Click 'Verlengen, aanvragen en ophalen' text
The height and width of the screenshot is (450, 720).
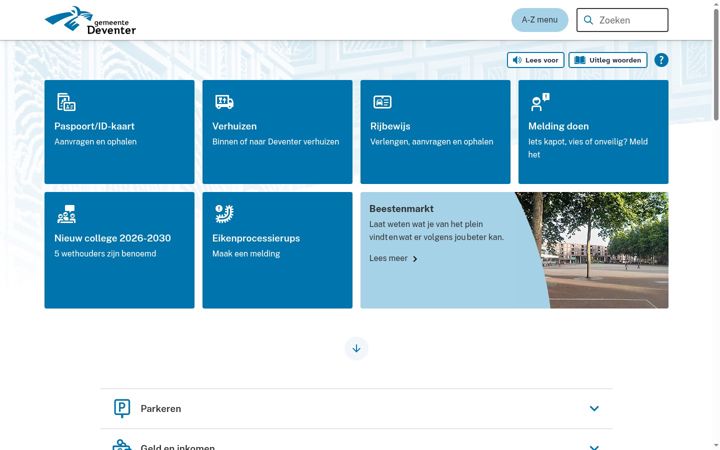(x=432, y=141)
